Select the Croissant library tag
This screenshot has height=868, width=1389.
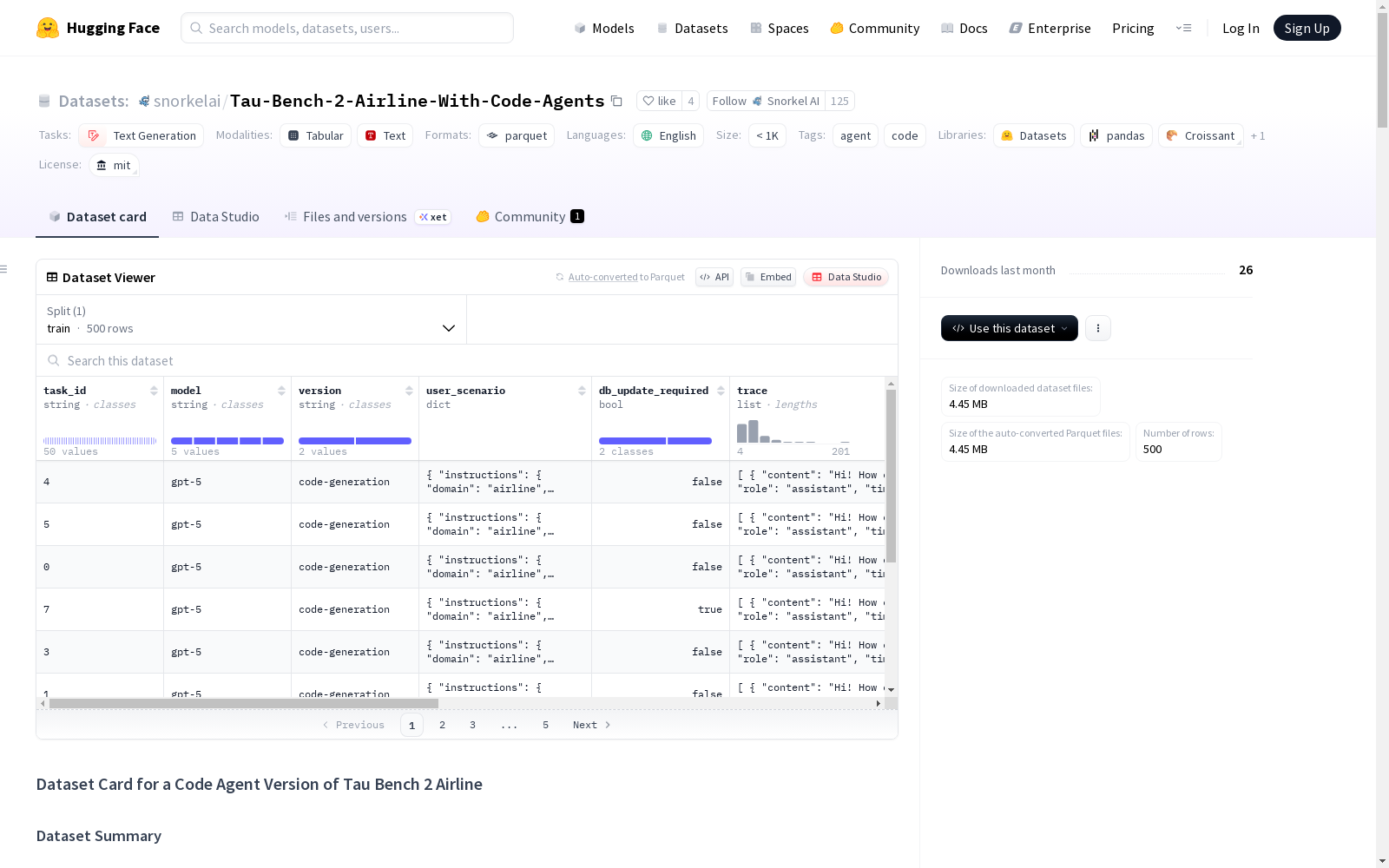click(1201, 135)
